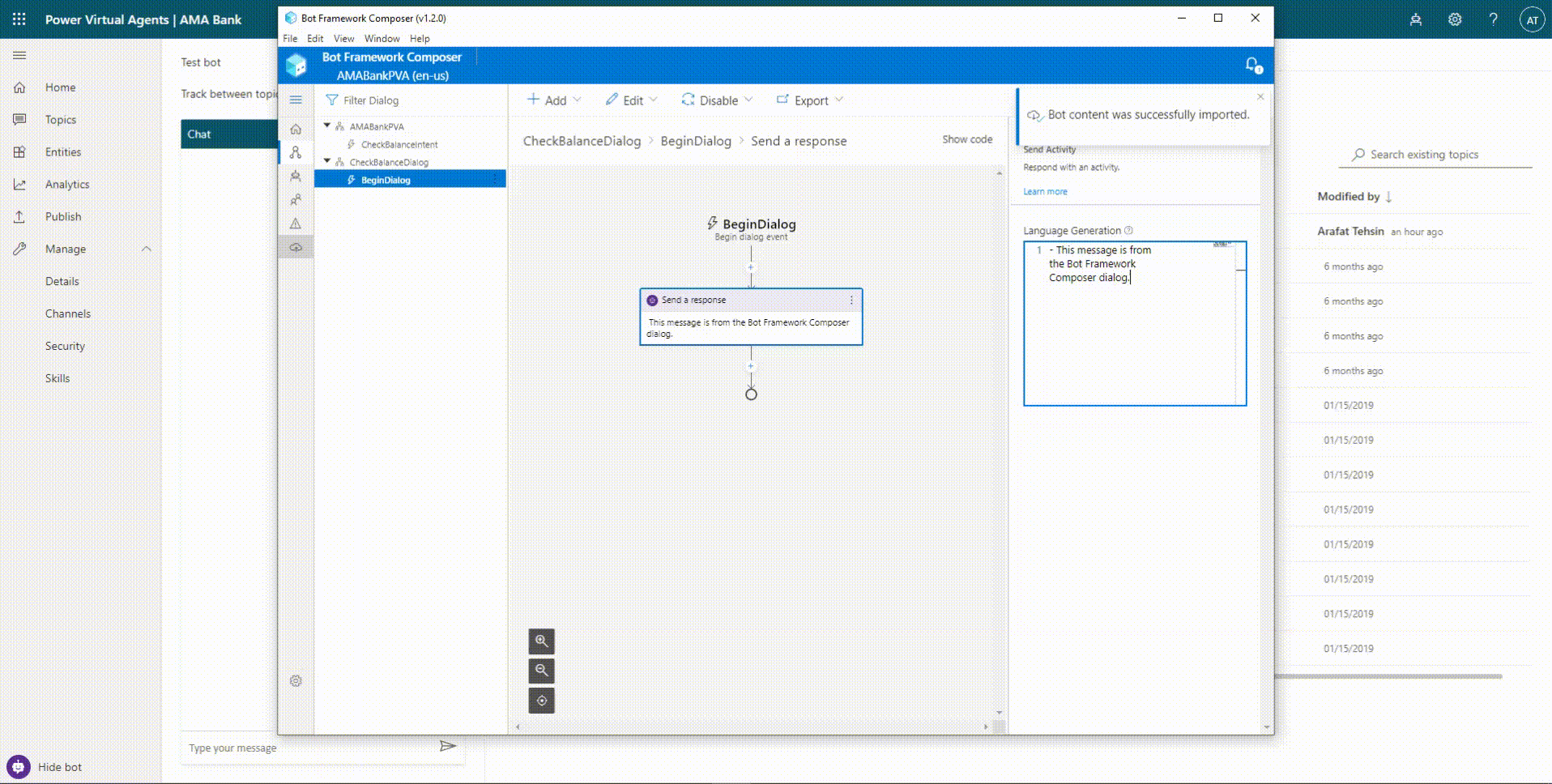Open the Add dropdown in the toolbar
Screen dimensions: 1552x784
[x=555, y=100]
